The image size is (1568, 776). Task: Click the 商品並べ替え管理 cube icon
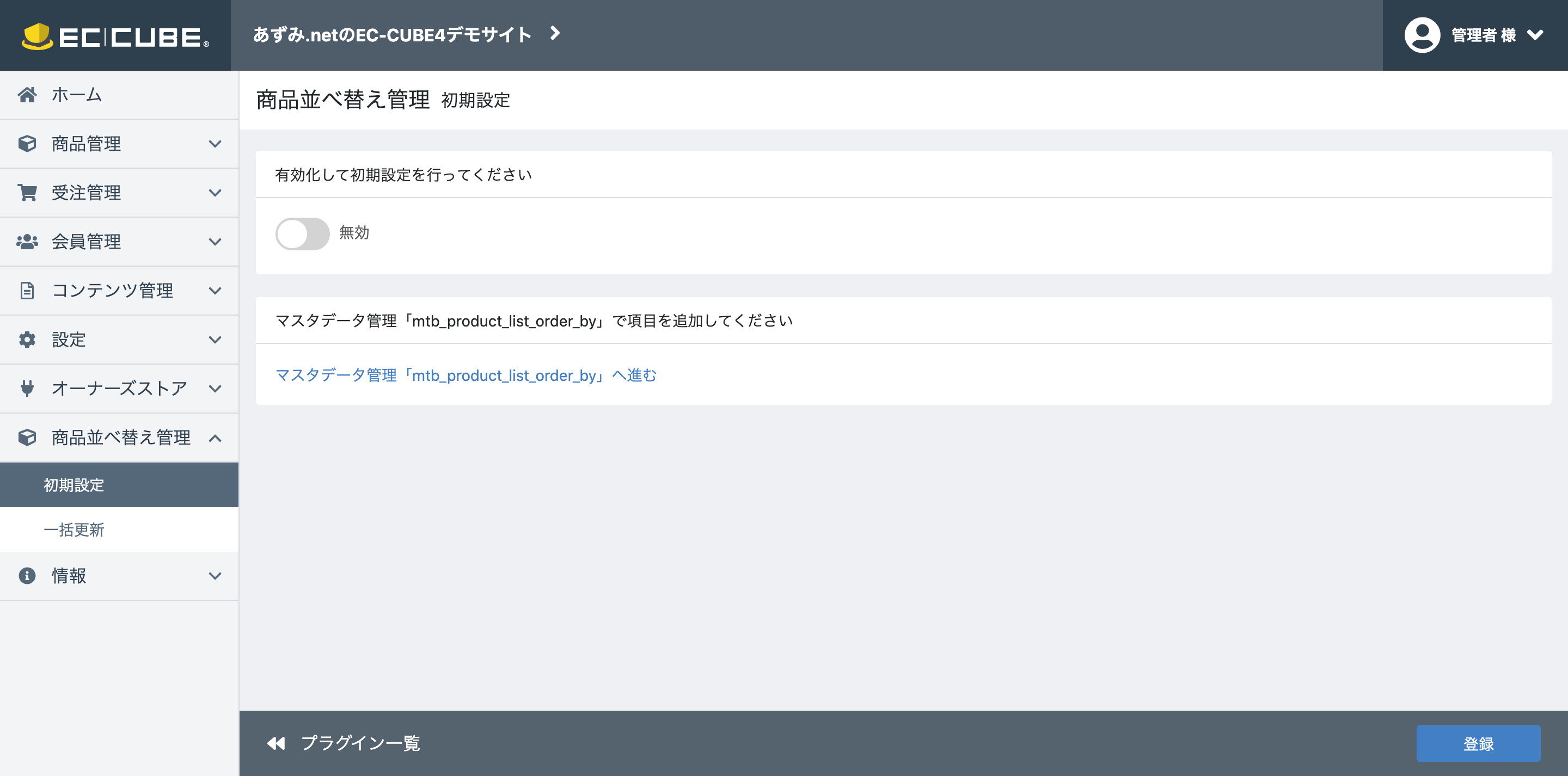27,438
